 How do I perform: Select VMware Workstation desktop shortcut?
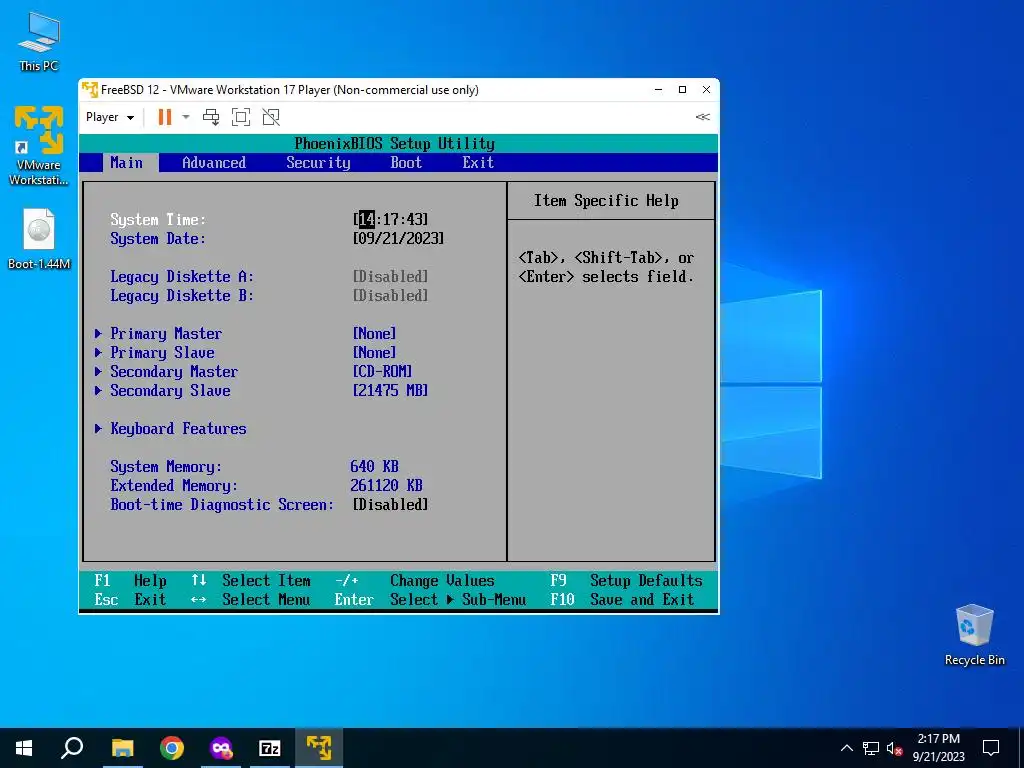39,146
